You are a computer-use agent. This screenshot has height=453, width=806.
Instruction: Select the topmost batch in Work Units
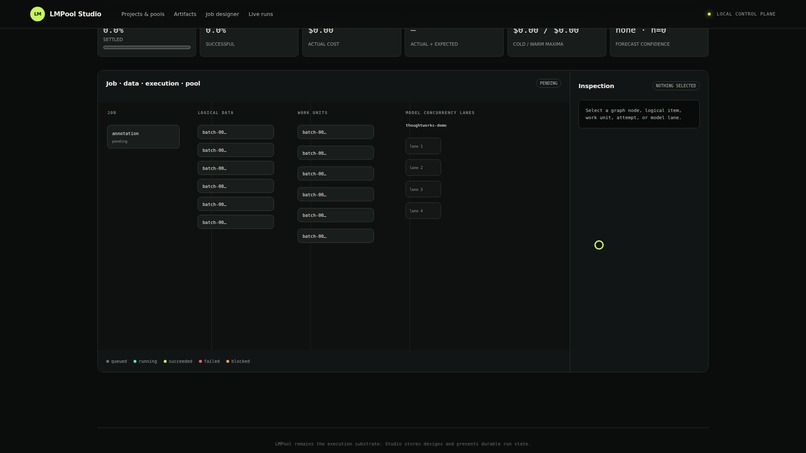[x=336, y=132]
